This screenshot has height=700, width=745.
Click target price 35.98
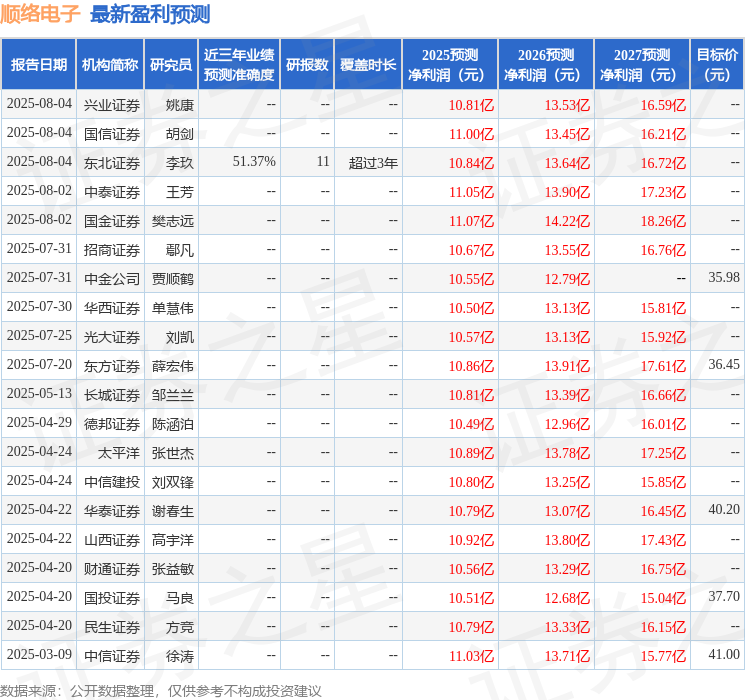(724, 278)
